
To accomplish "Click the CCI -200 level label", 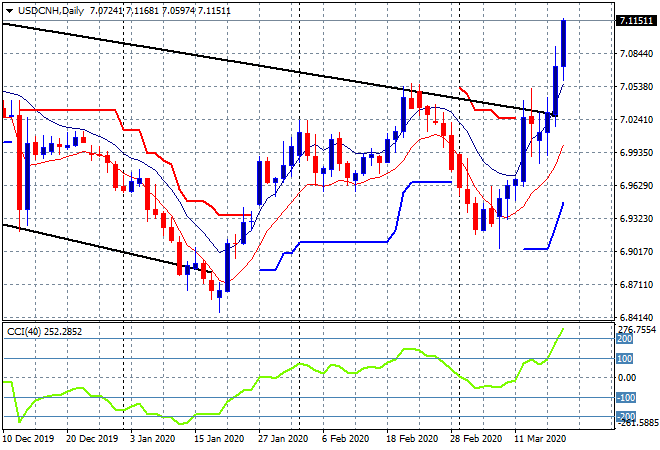I will pos(625,417).
